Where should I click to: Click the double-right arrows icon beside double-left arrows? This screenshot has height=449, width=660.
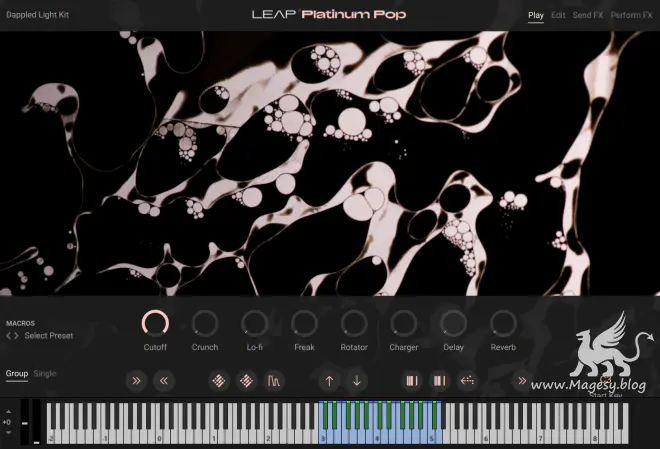click(136, 381)
